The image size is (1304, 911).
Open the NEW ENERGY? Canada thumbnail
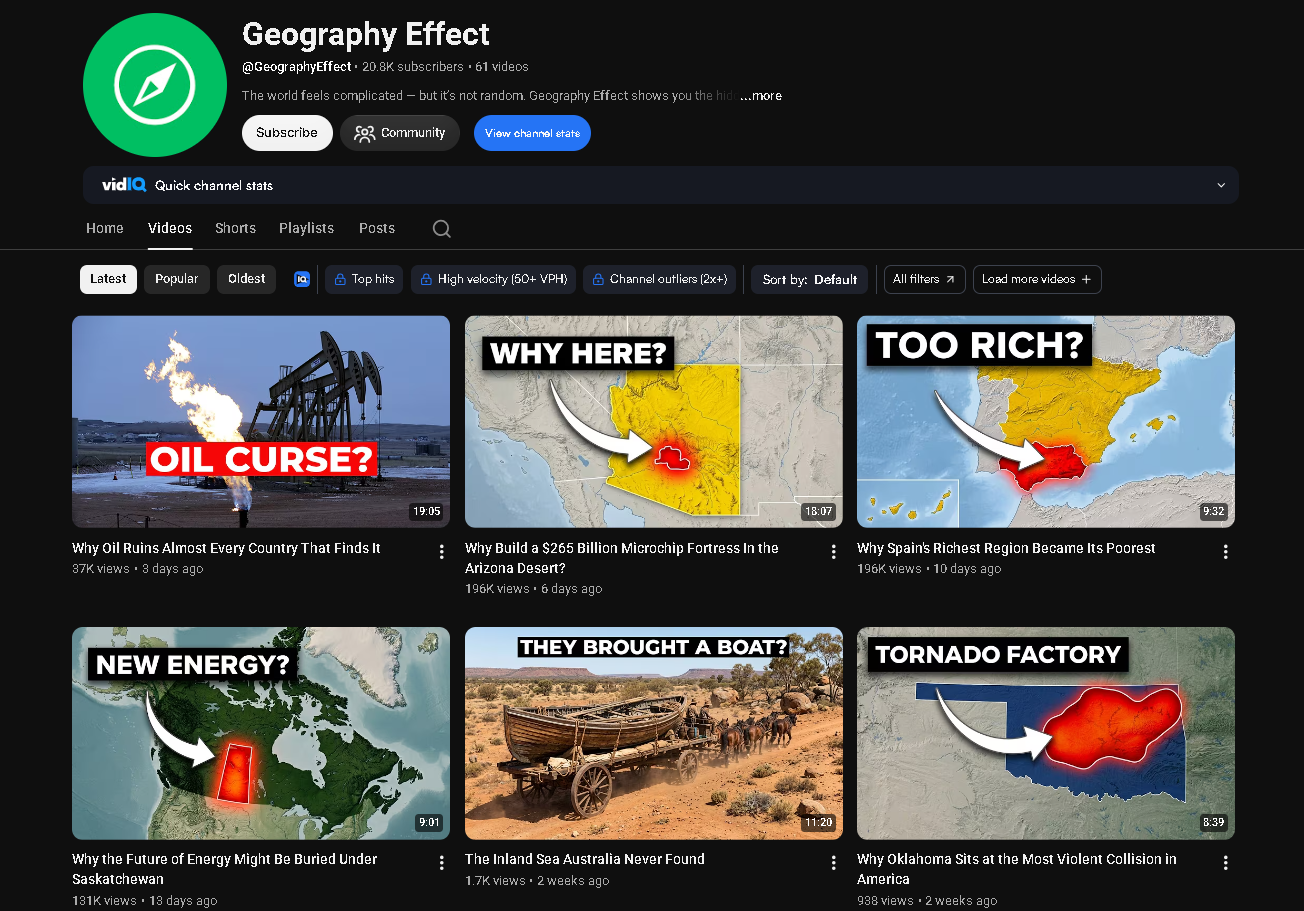[x=261, y=733]
